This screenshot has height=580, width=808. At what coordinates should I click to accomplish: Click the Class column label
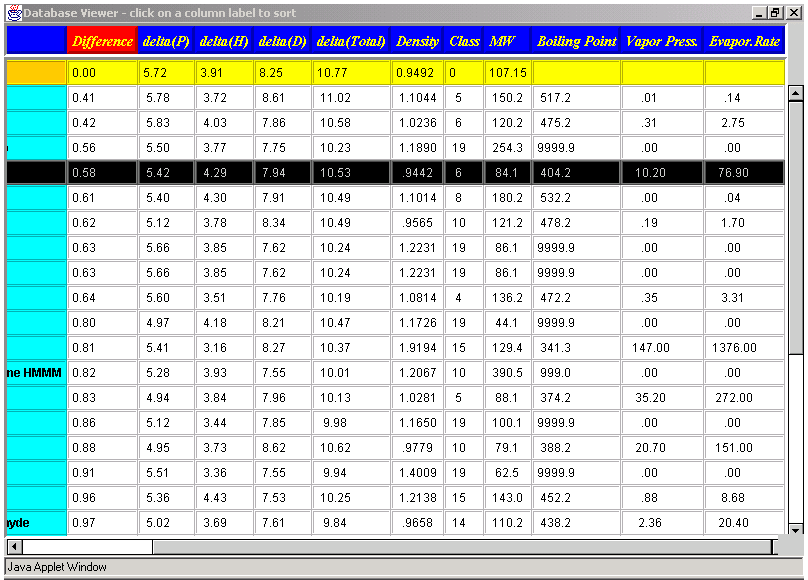click(464, 41)
